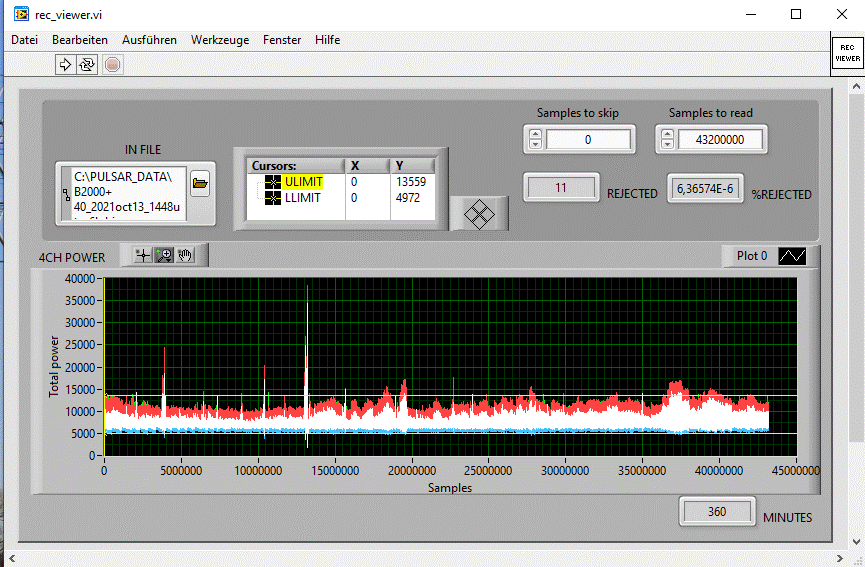Decrement Samples to skip value
Image resolution: width=865 pixels, height=567 pixels.
[x=535, y=144]
